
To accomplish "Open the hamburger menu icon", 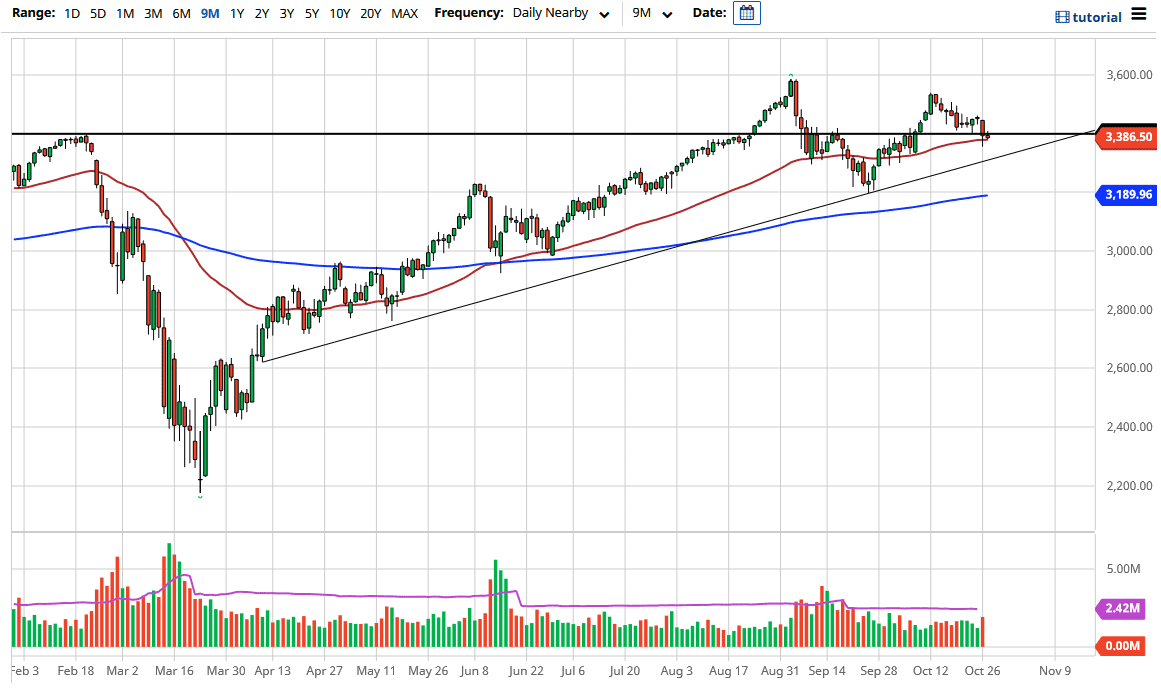I will click(1139, 15).
